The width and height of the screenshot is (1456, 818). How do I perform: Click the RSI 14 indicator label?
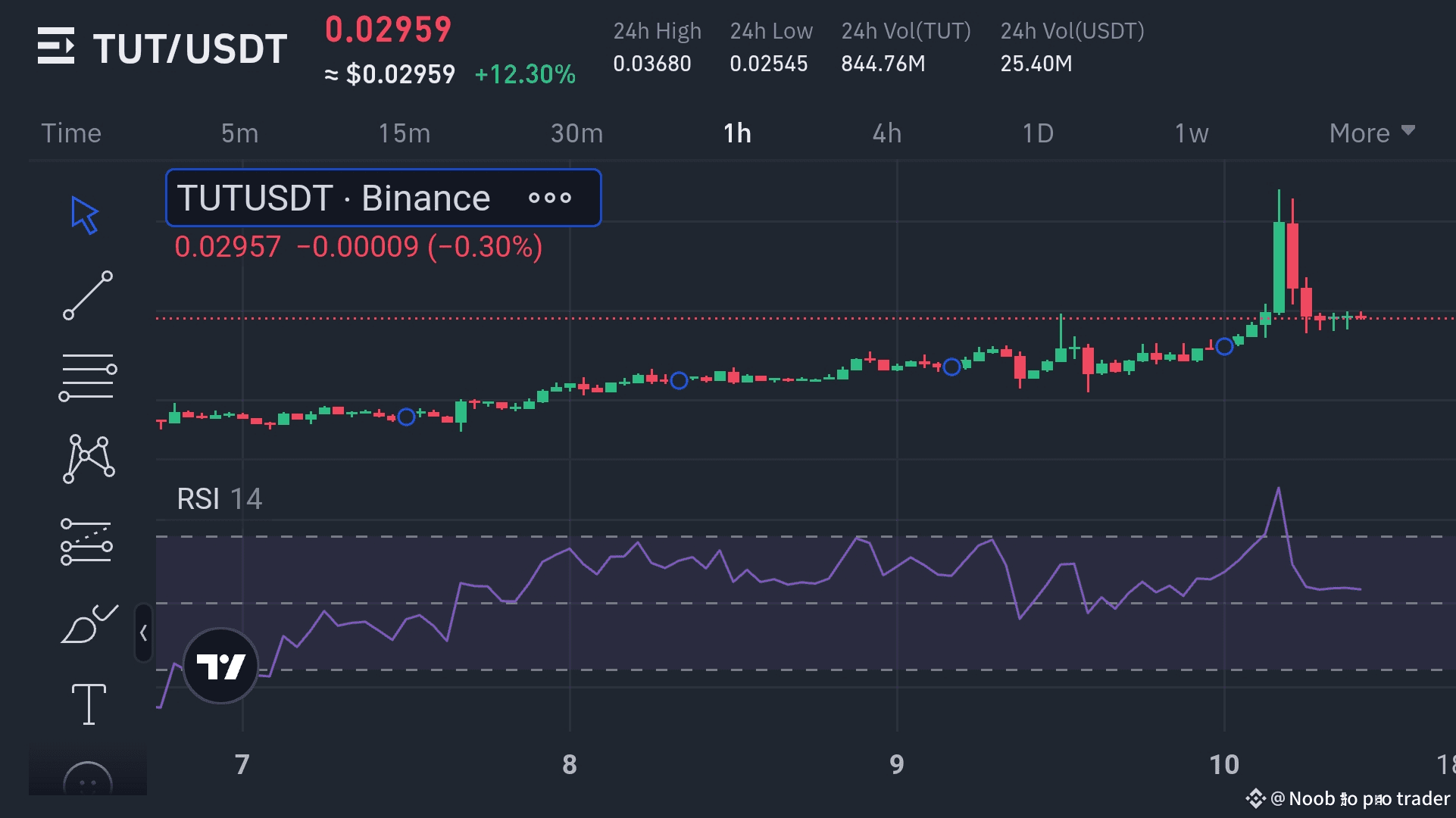point(219,499)
